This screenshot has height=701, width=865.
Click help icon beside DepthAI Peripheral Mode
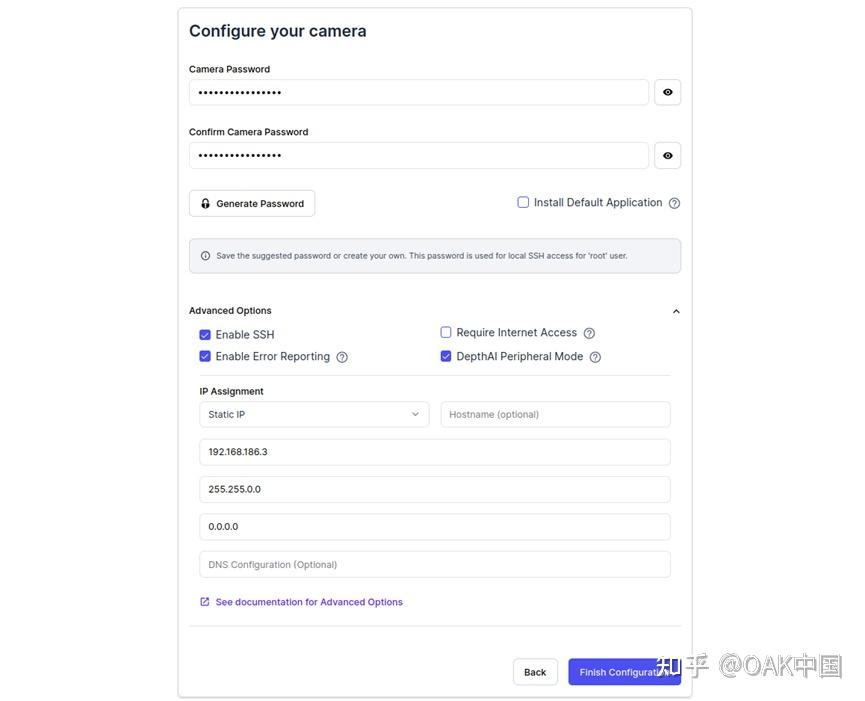coord(595,357)
